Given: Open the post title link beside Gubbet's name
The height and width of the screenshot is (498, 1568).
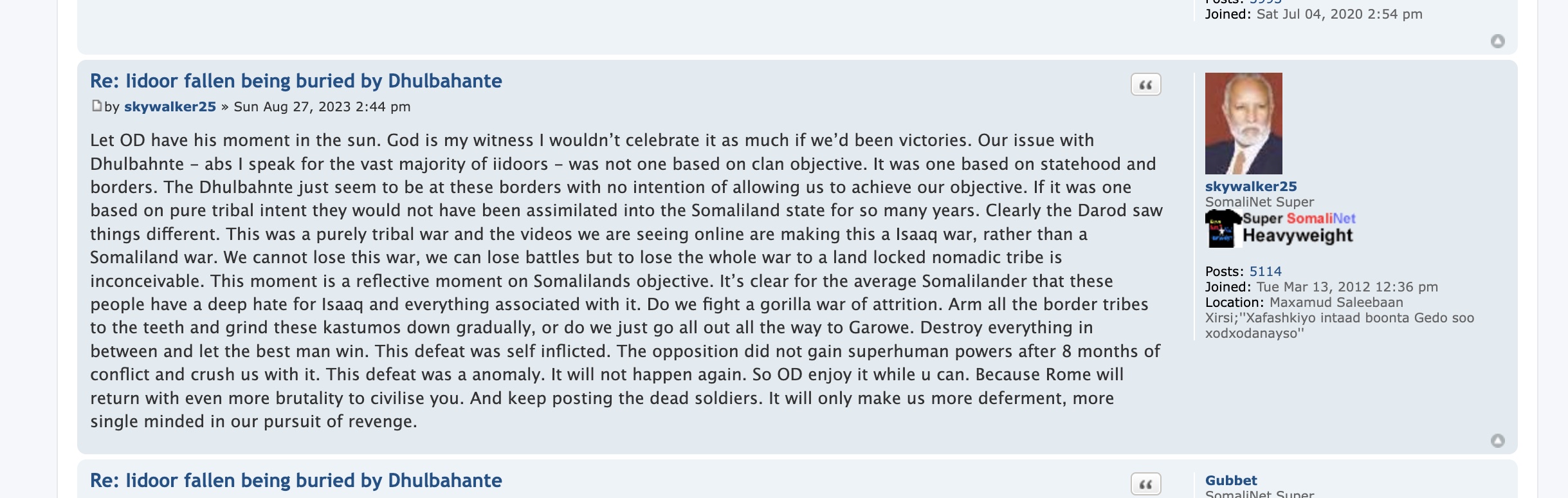Looking at the screenshot, I should click(296, 481).
